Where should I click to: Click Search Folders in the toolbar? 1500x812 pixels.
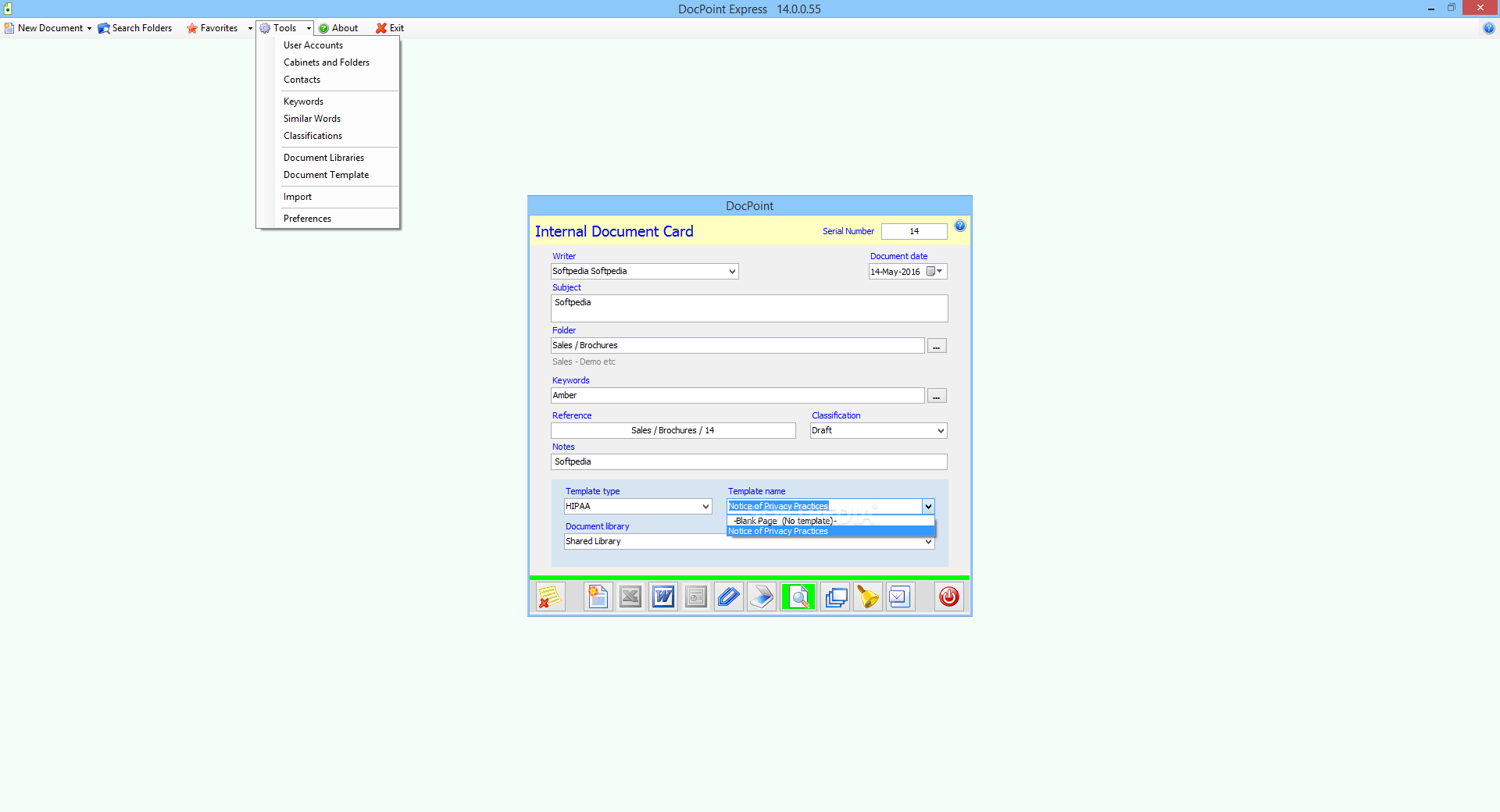(135, 28)
